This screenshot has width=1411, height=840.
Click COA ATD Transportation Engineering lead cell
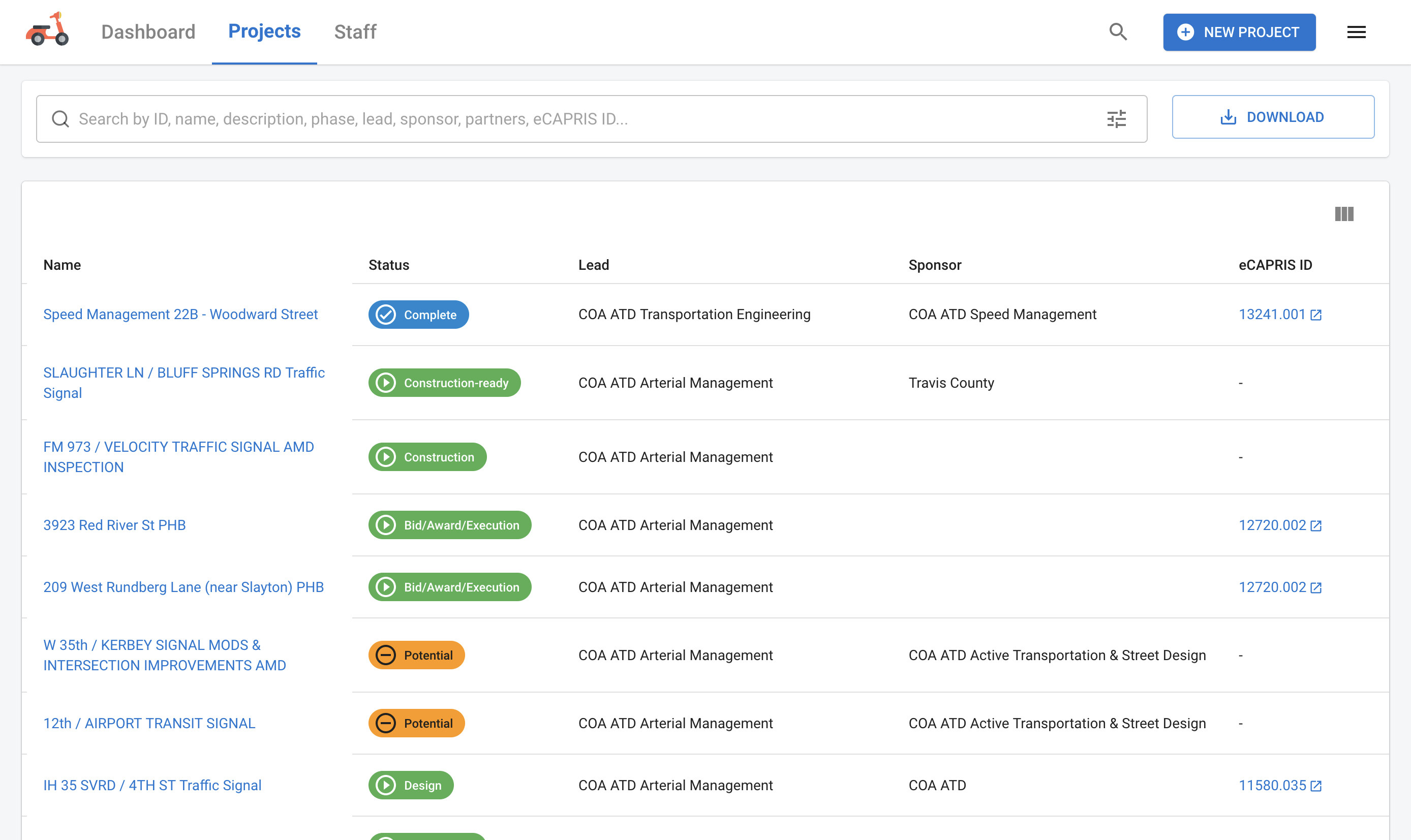coord(694,315)
